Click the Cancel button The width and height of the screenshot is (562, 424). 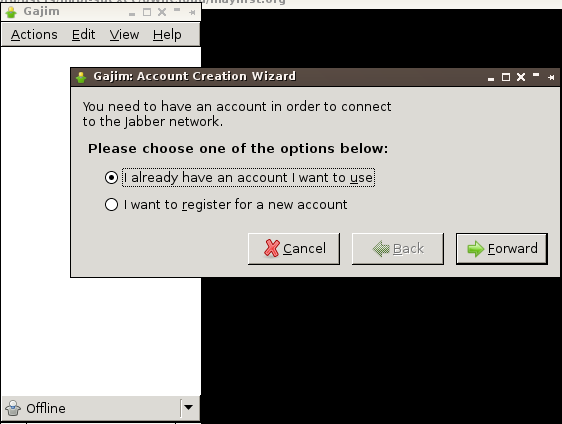point(294,249)
